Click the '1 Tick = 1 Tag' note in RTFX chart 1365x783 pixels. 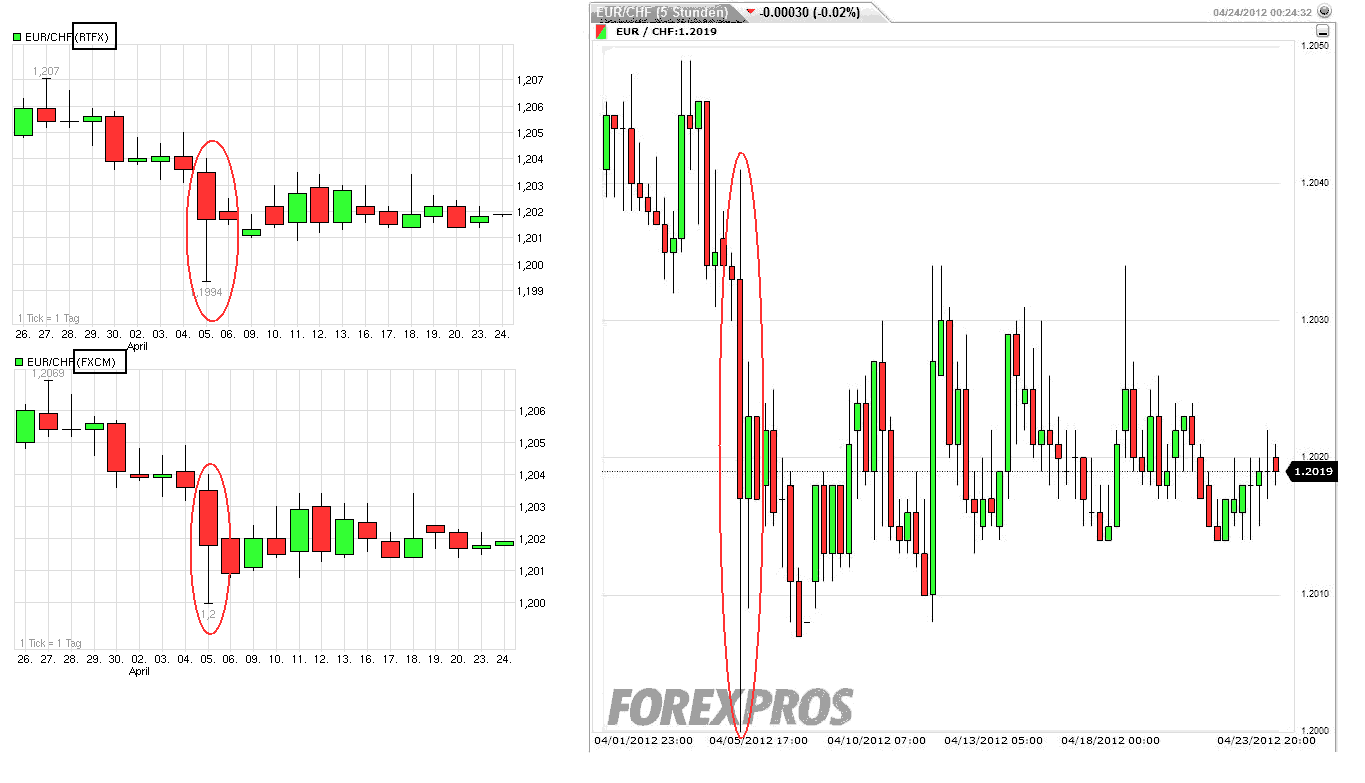click(49, 318)
